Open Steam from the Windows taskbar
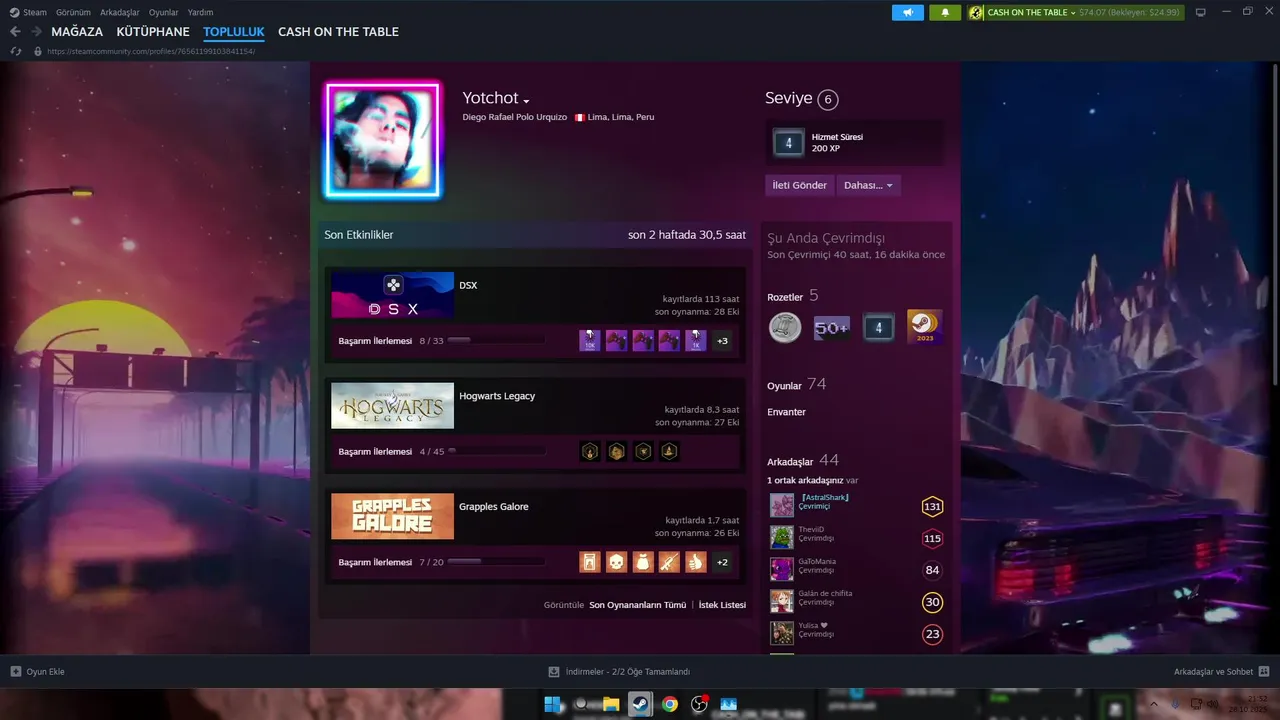Viewport: 1280px width, 720px height. click(640, 704)
